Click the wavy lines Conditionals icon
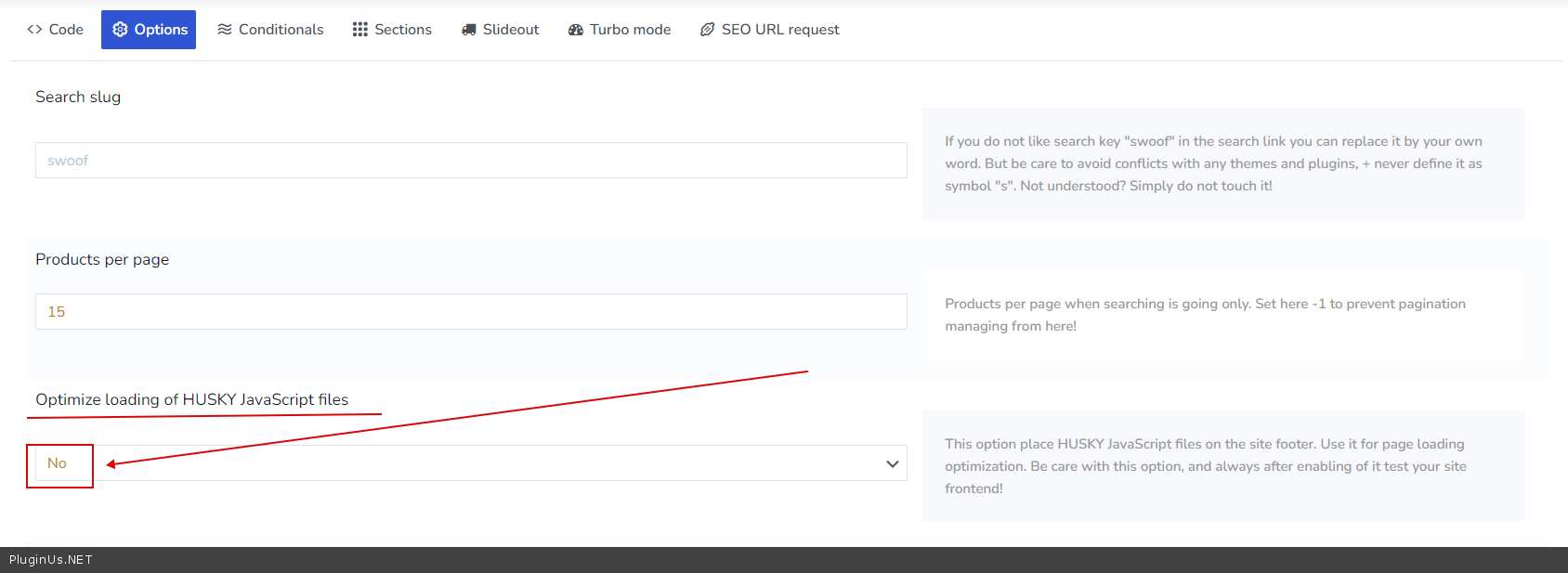This screenshot has height=573, width=1568. tap(225, 30)
